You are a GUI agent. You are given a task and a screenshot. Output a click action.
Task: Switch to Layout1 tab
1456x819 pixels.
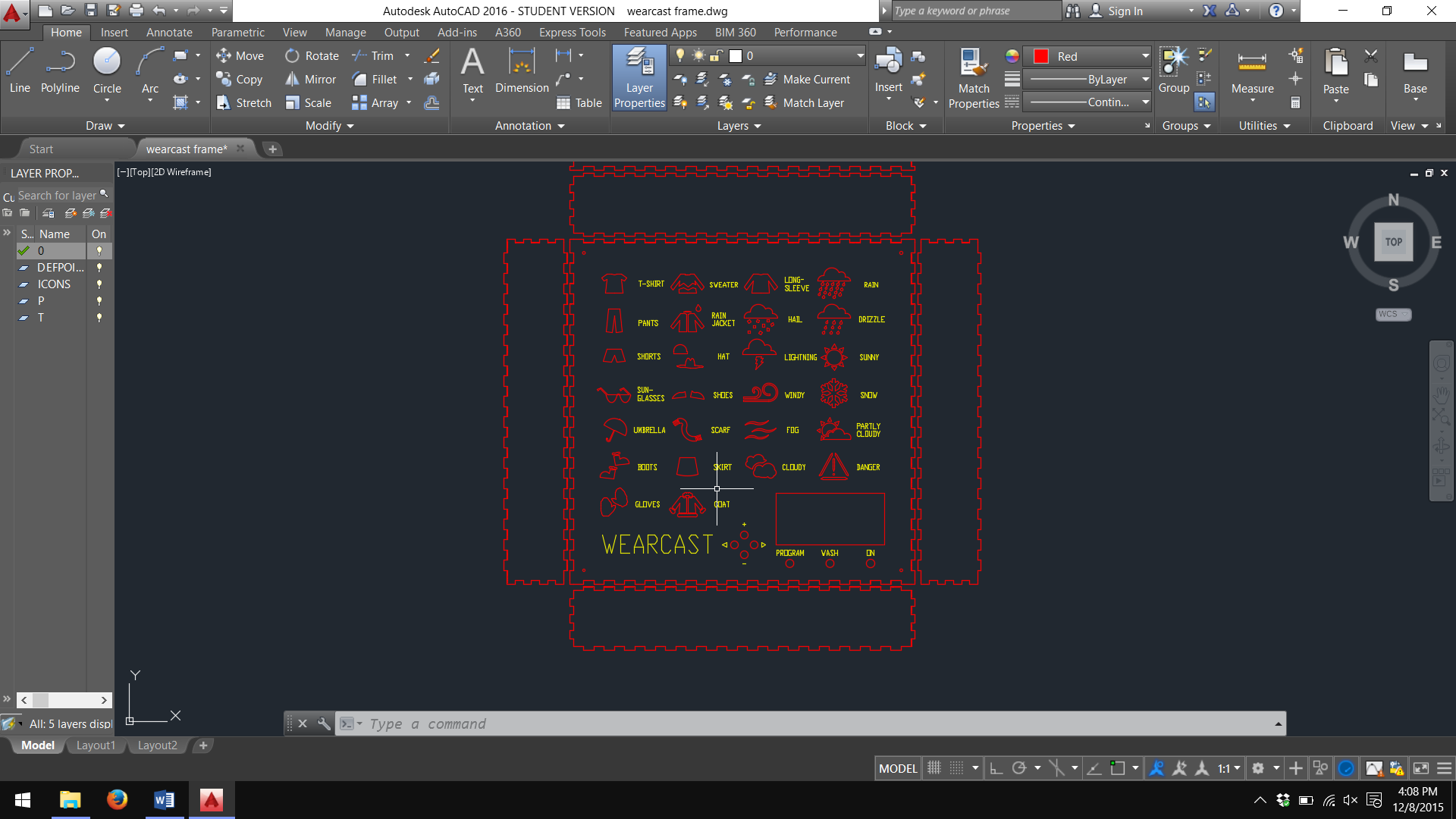[x=96, y=745]
